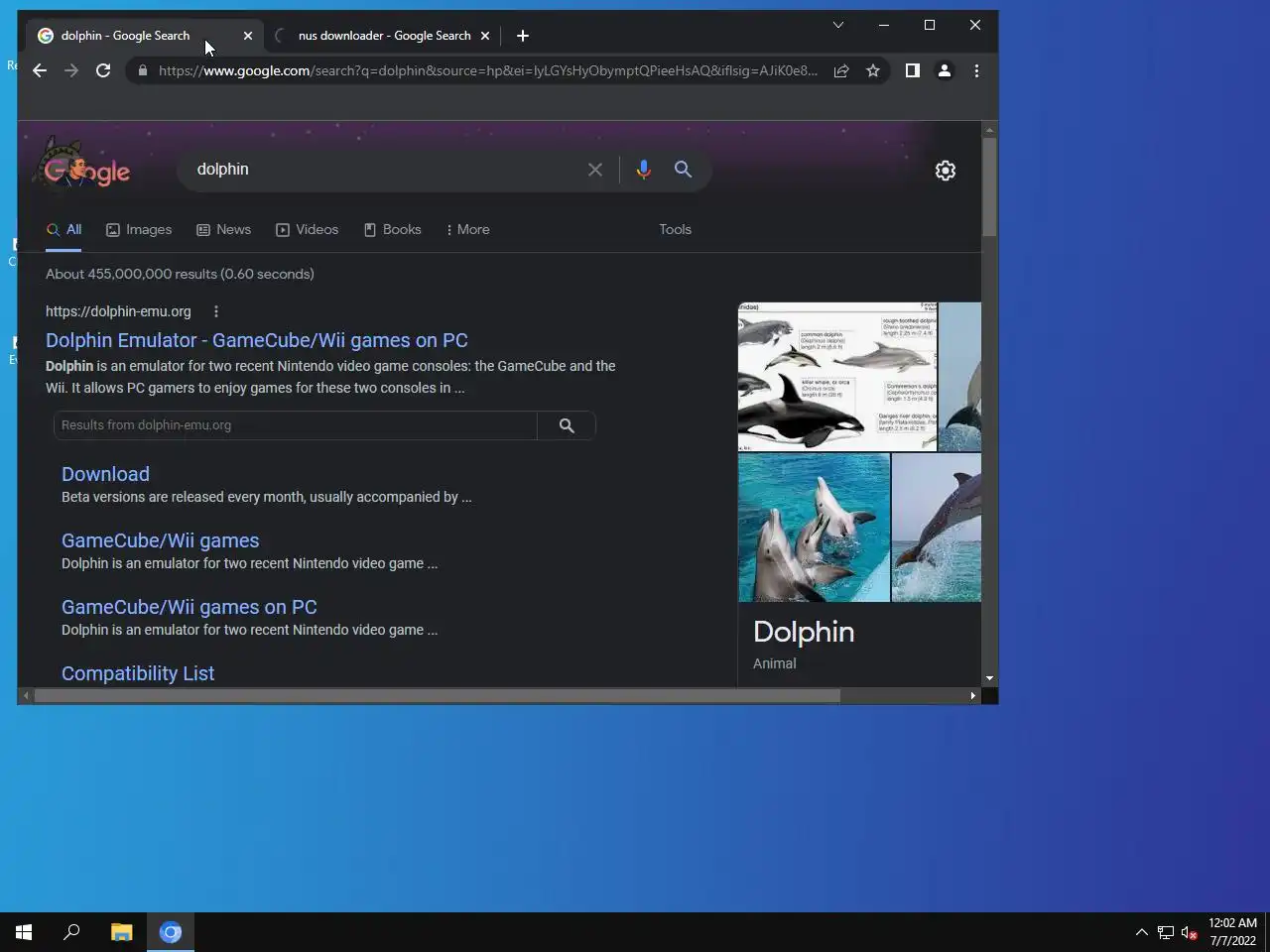1270x952 pixels.
Task: Select the All results tab
Action: 63,229
